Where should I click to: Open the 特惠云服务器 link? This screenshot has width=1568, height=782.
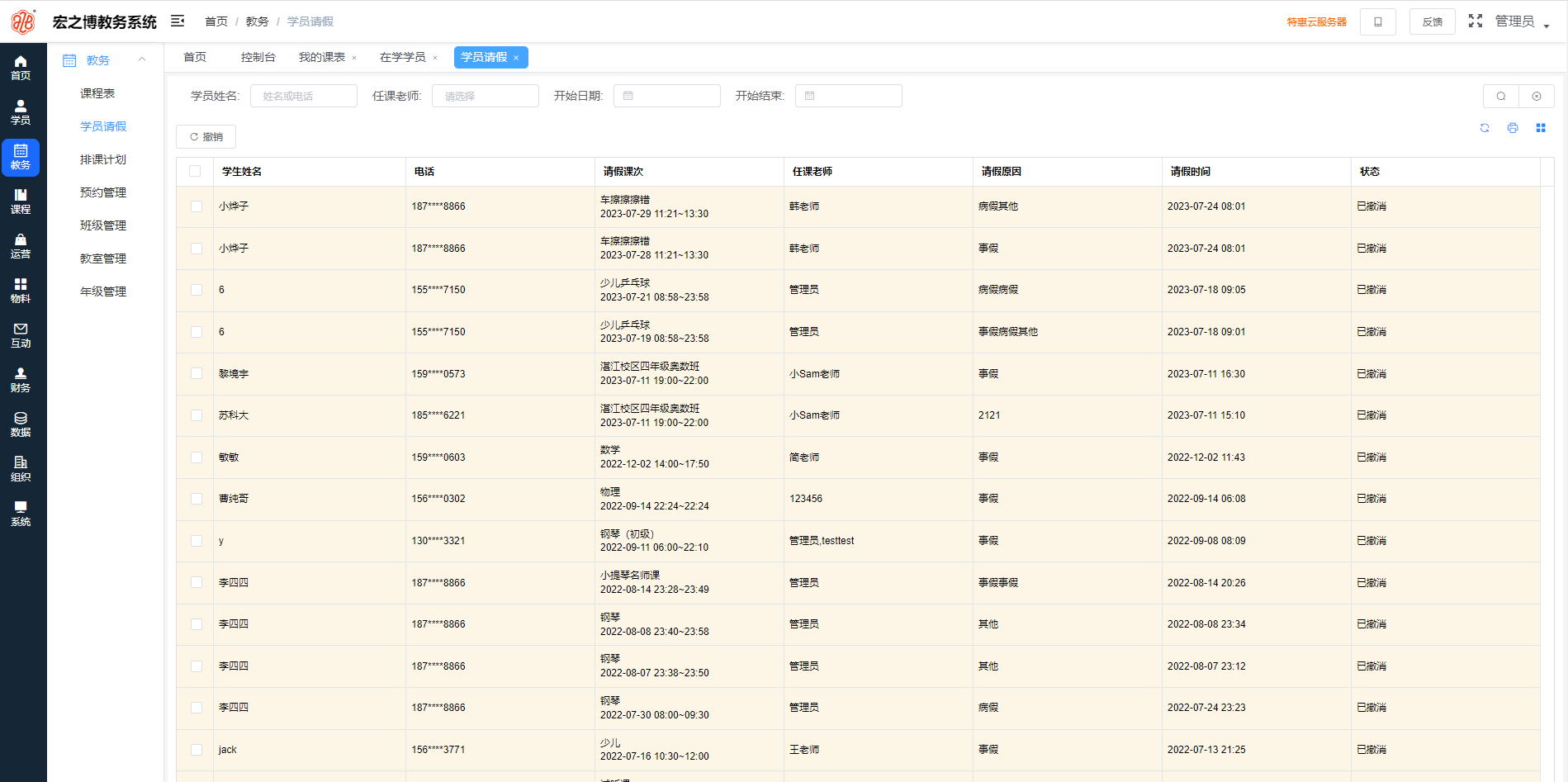(1316, 22)
